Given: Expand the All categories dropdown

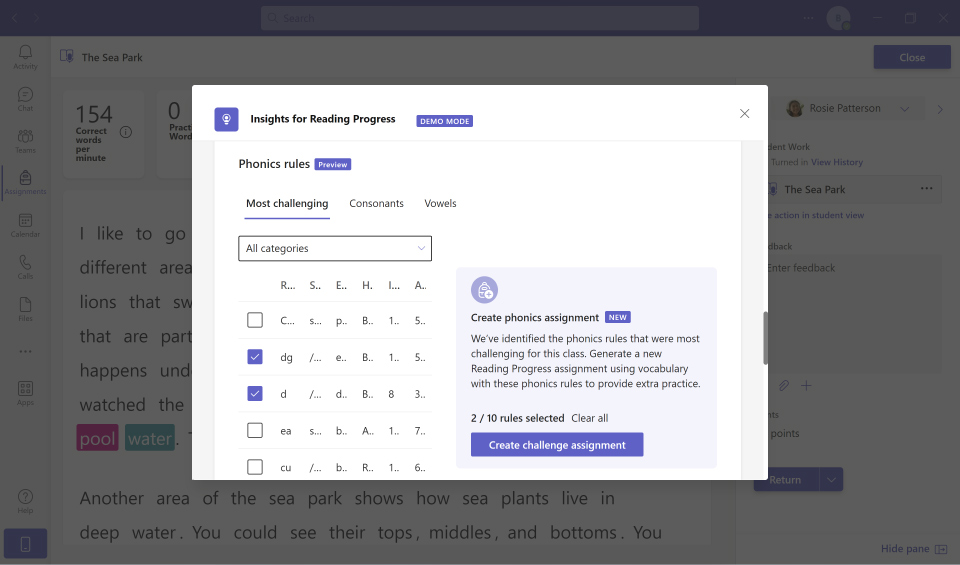Looking at the screenshot, I should tap(334, 248).
